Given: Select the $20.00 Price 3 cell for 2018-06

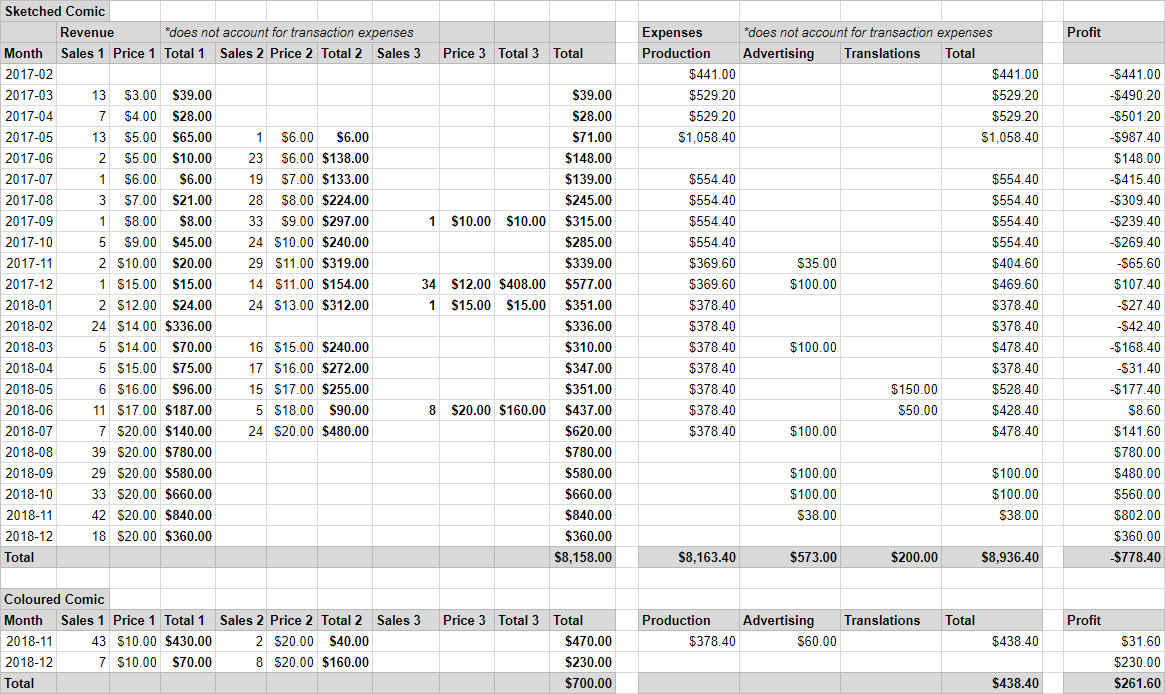Looking at the screenshot, I should (467, 410).
